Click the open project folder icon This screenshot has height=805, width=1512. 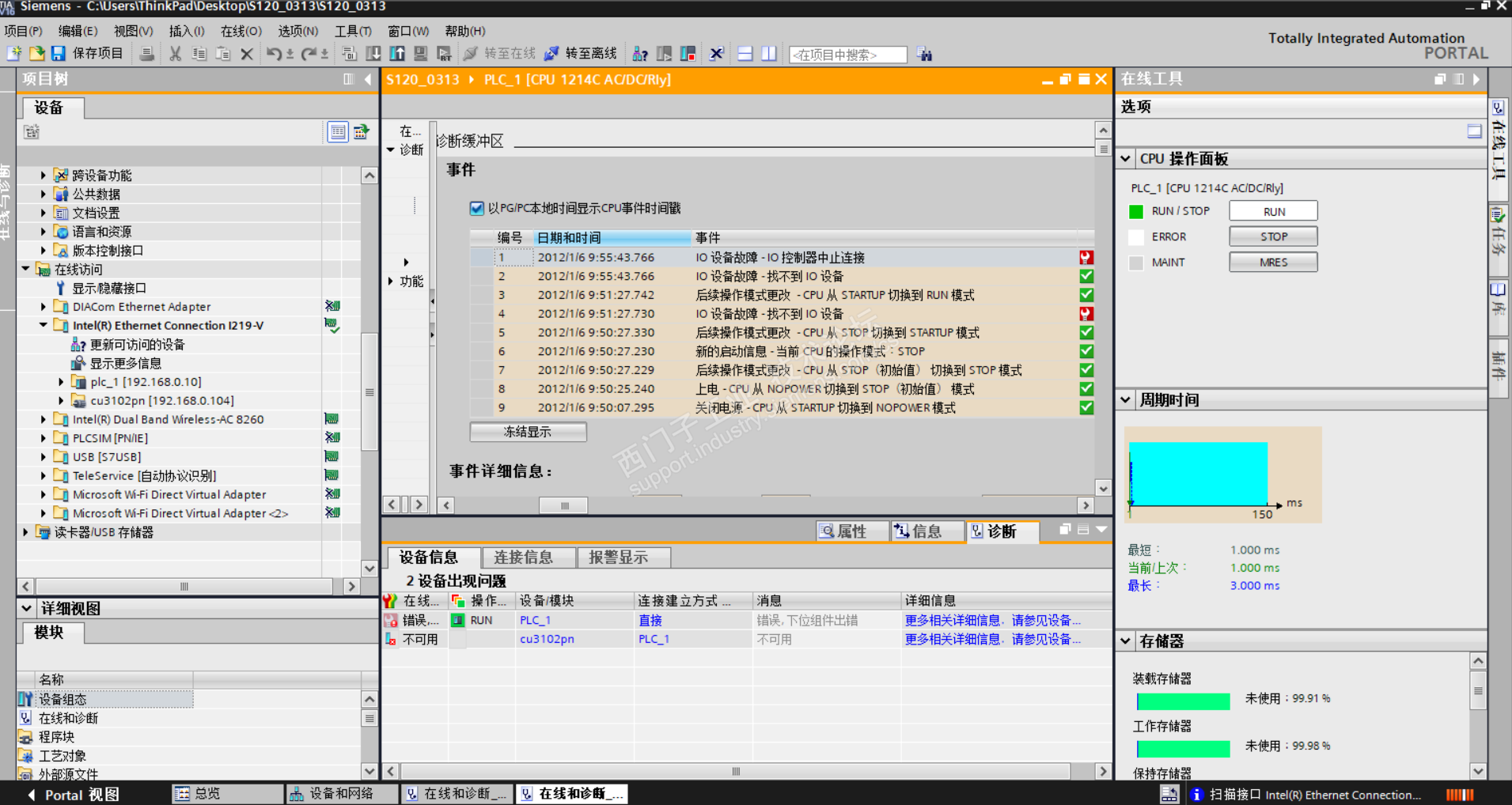click(x=36, y=54)
